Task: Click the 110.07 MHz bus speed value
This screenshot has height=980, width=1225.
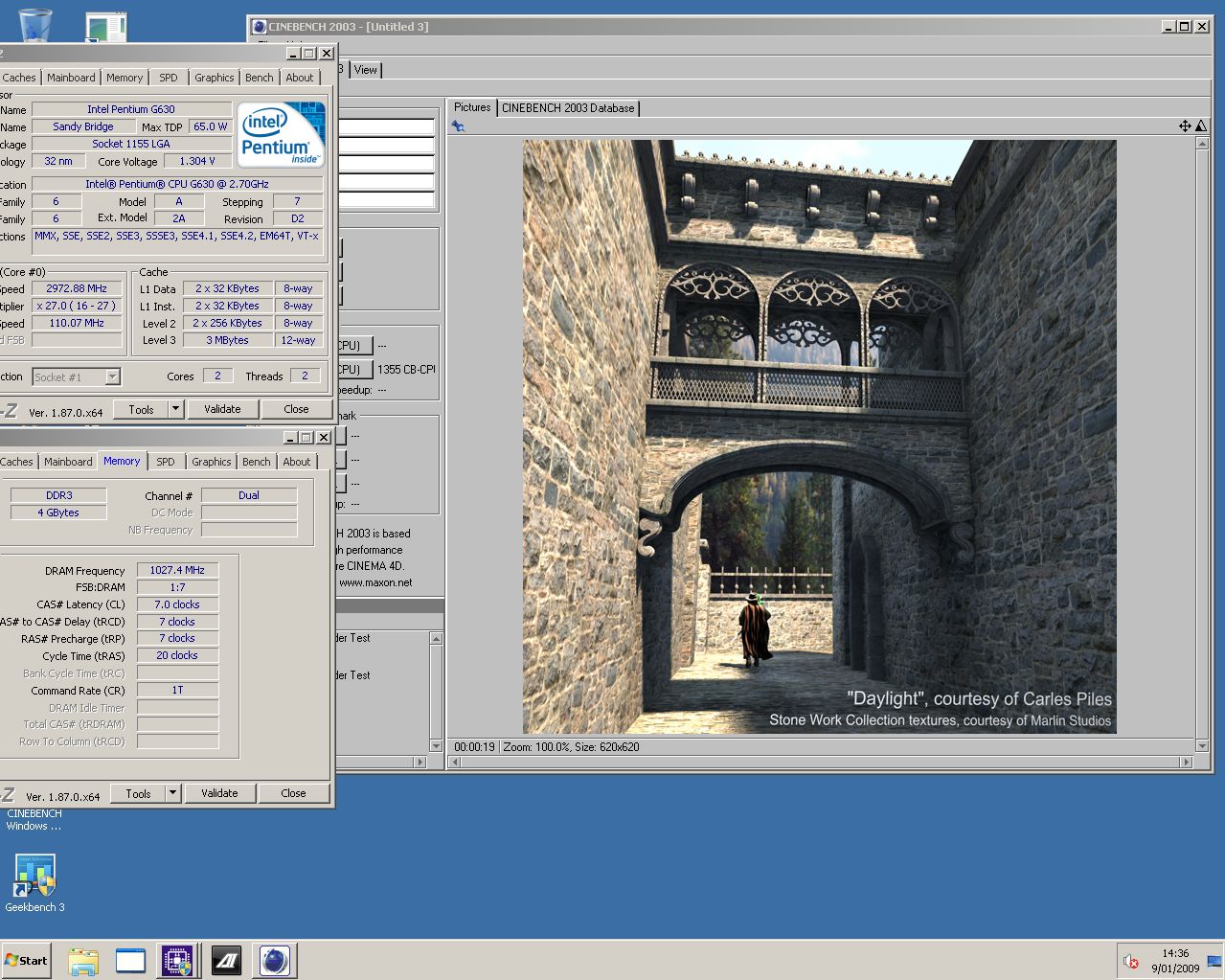Action: coord(77,323)
